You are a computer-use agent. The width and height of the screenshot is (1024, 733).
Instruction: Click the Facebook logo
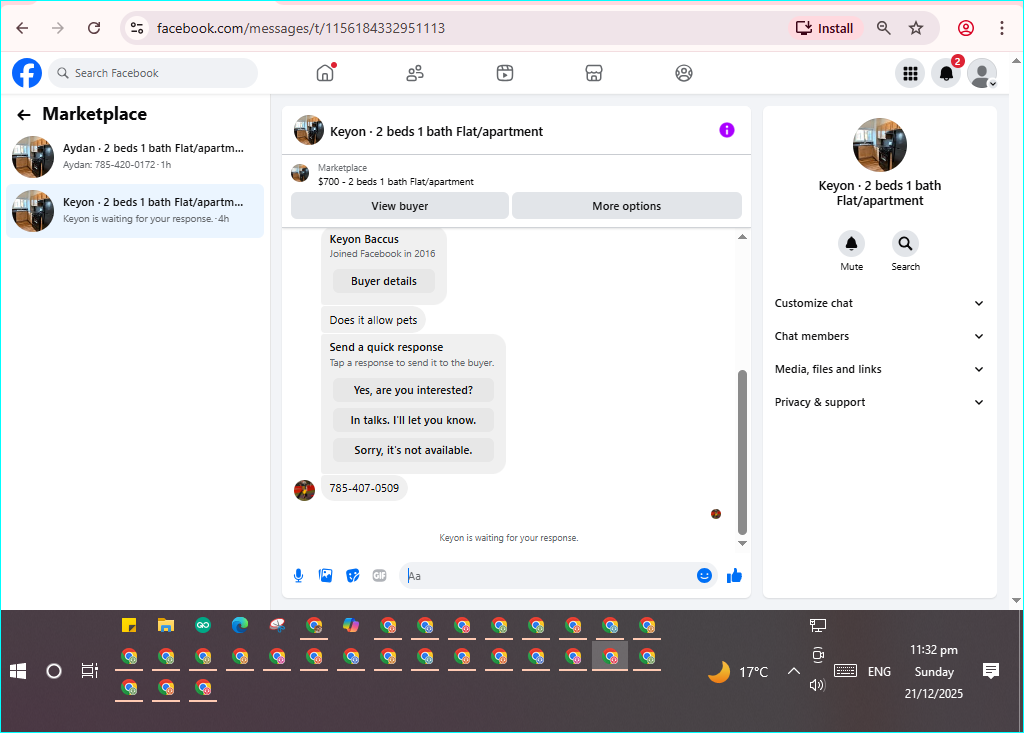click(x=27, y=73)
